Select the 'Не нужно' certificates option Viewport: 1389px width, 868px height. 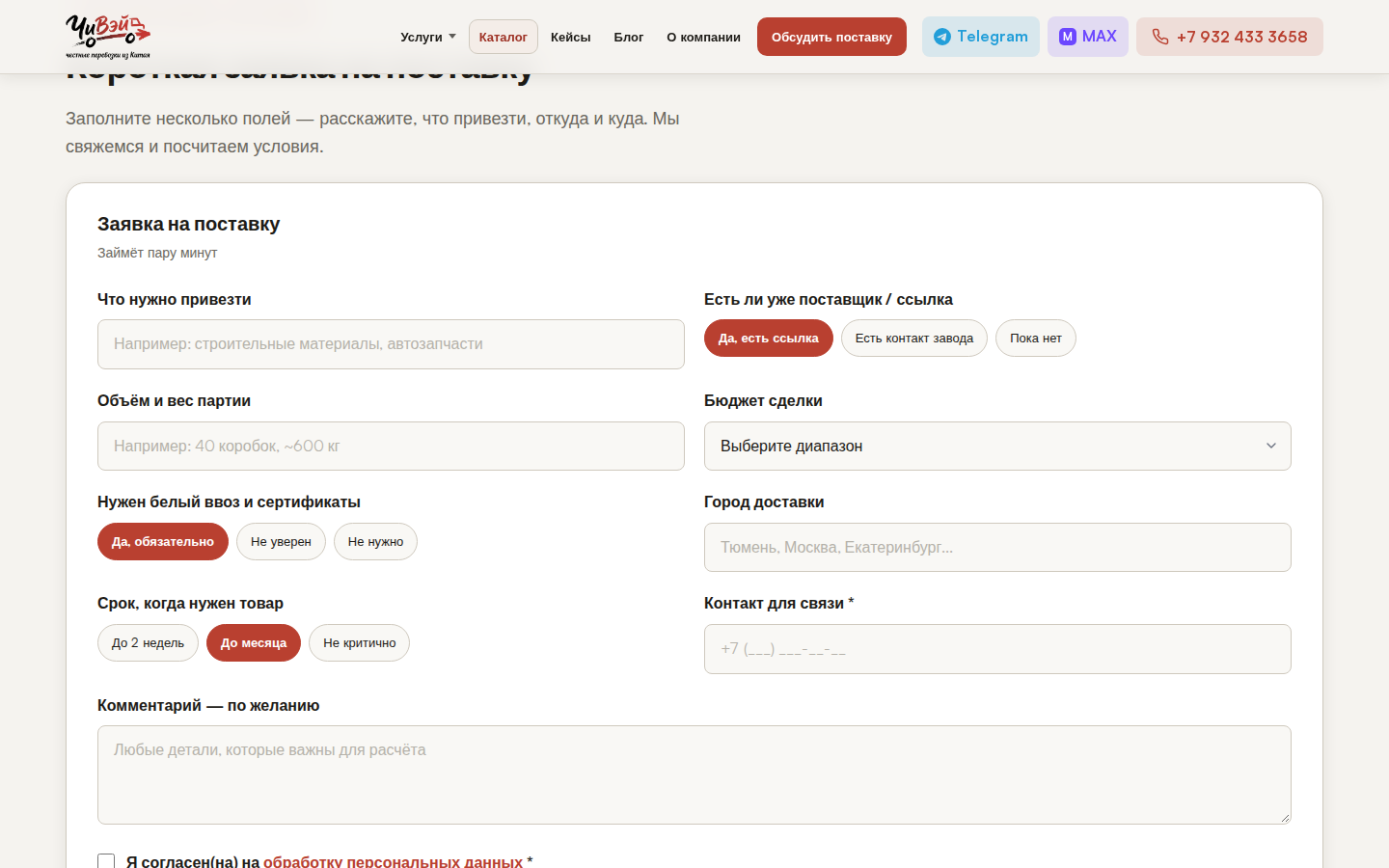pos(376,542)
